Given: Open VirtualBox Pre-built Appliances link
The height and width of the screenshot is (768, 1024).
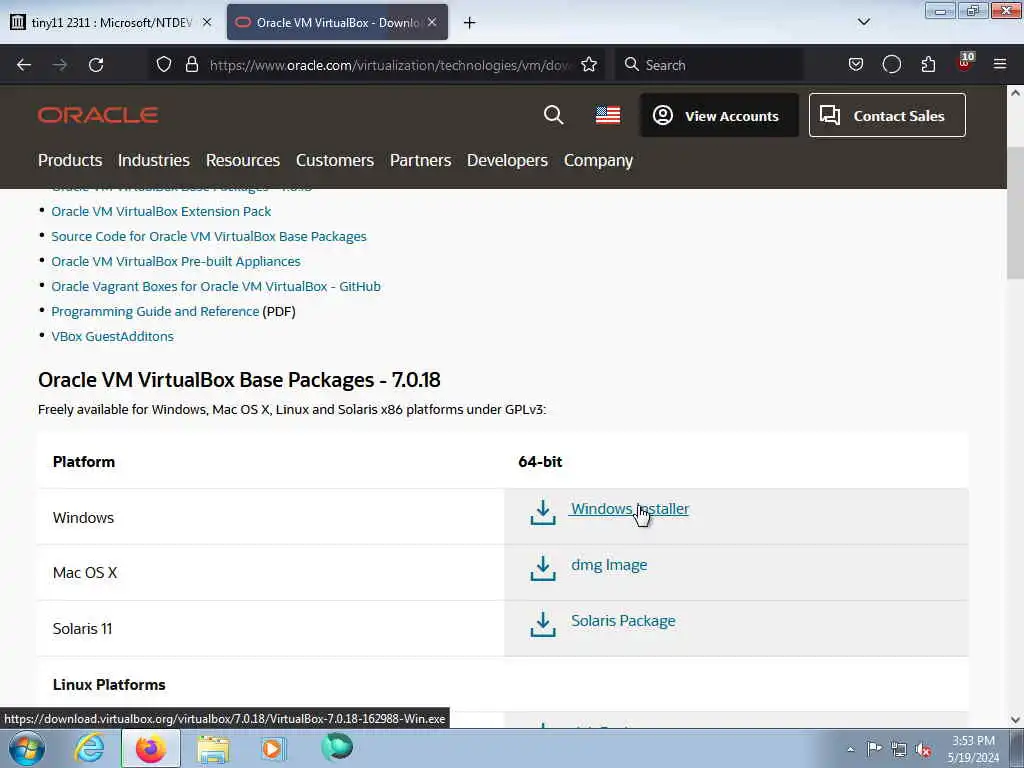Looking at the screenshot, I should point(176,261).
